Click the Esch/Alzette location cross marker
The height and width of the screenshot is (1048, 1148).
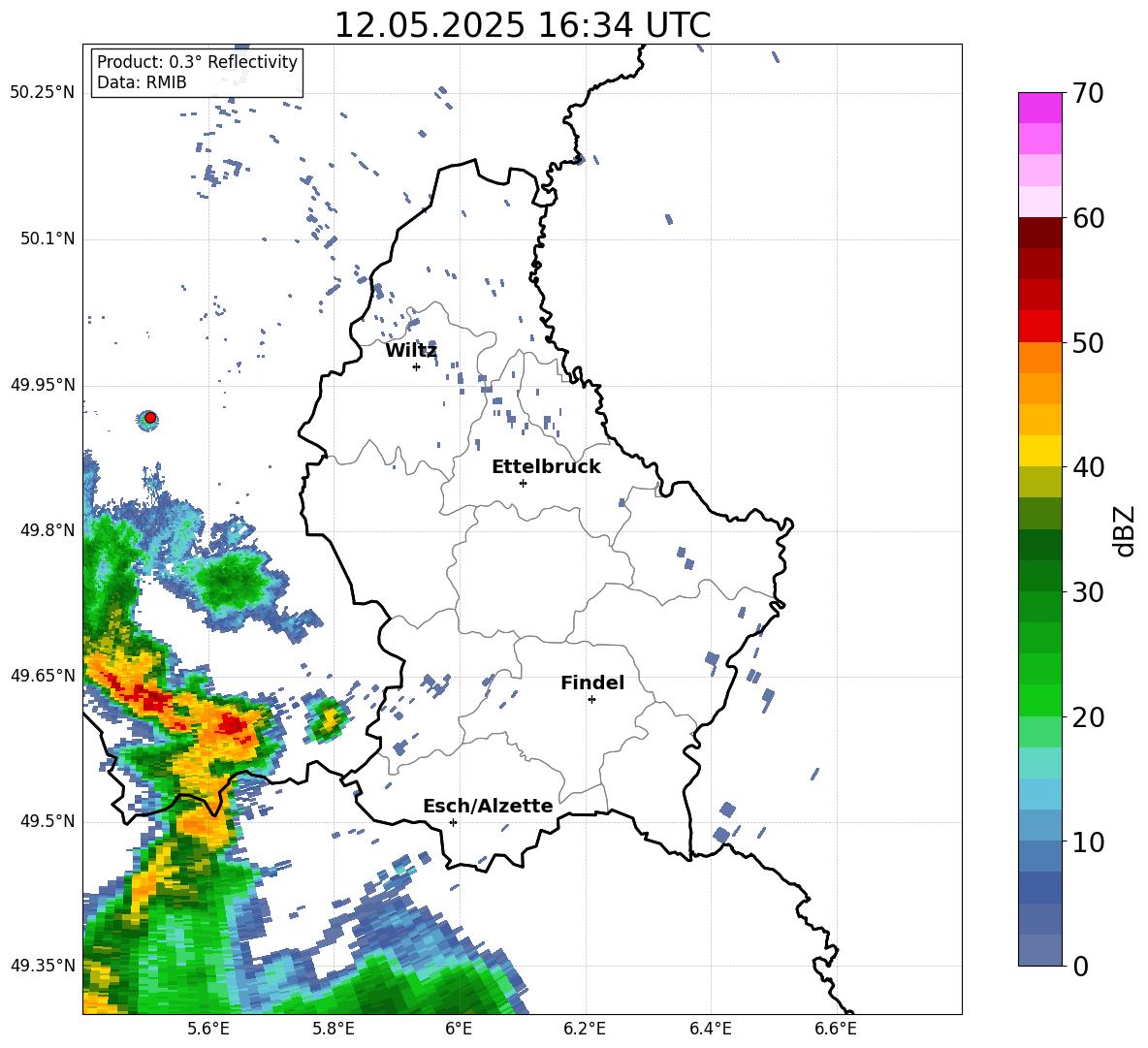point(453,822)
